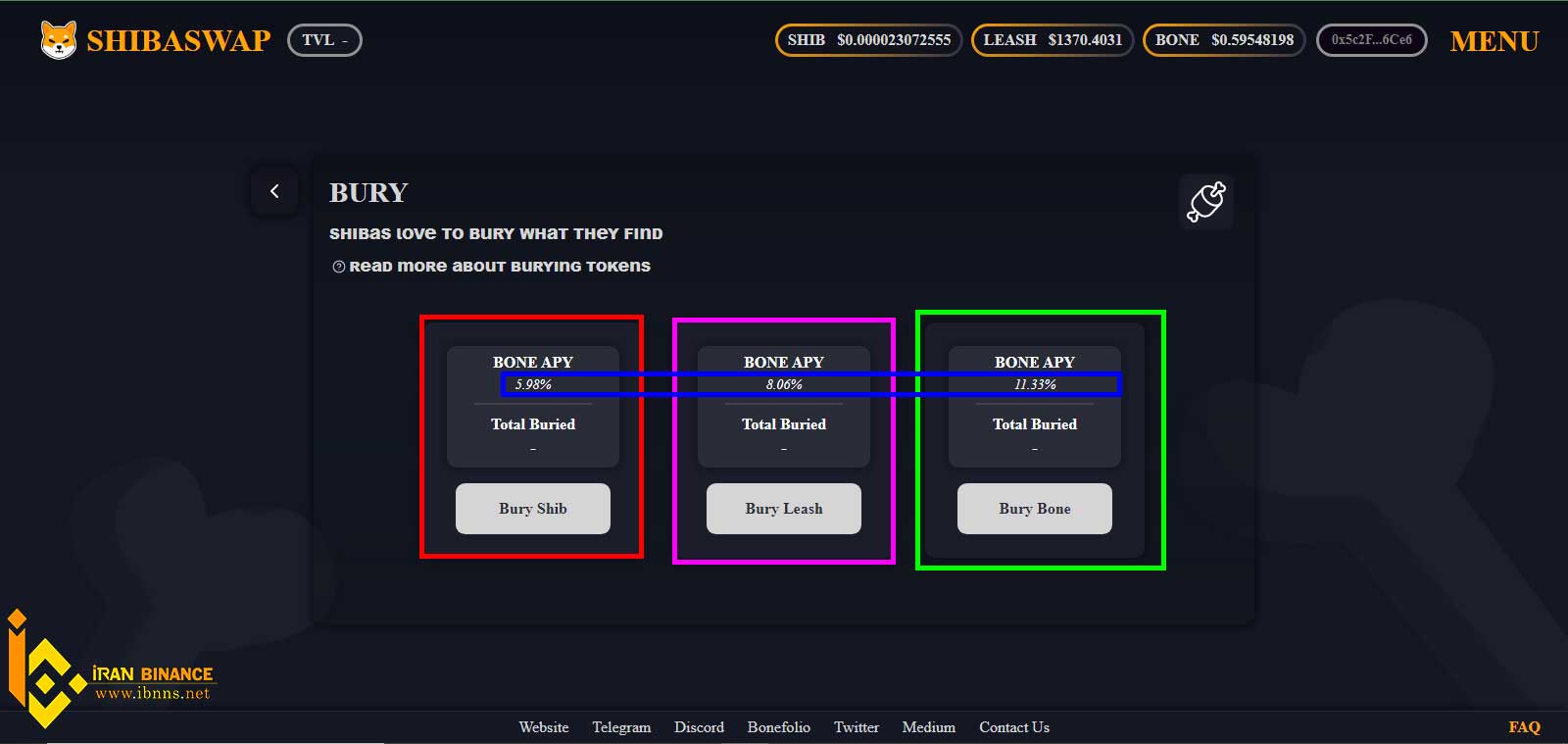Open the Discord footer link
This screenshot has width=1568, height=744.
coord(699,727)
